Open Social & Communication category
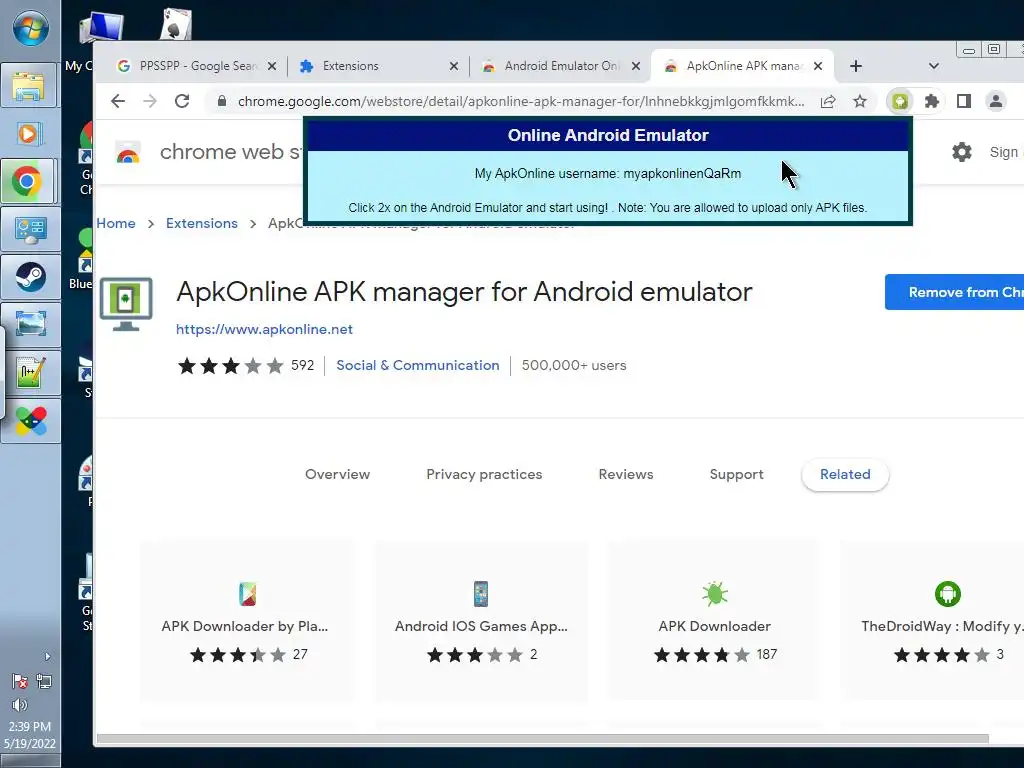Screen dimensions: 1024x768 tap(418, 365)
